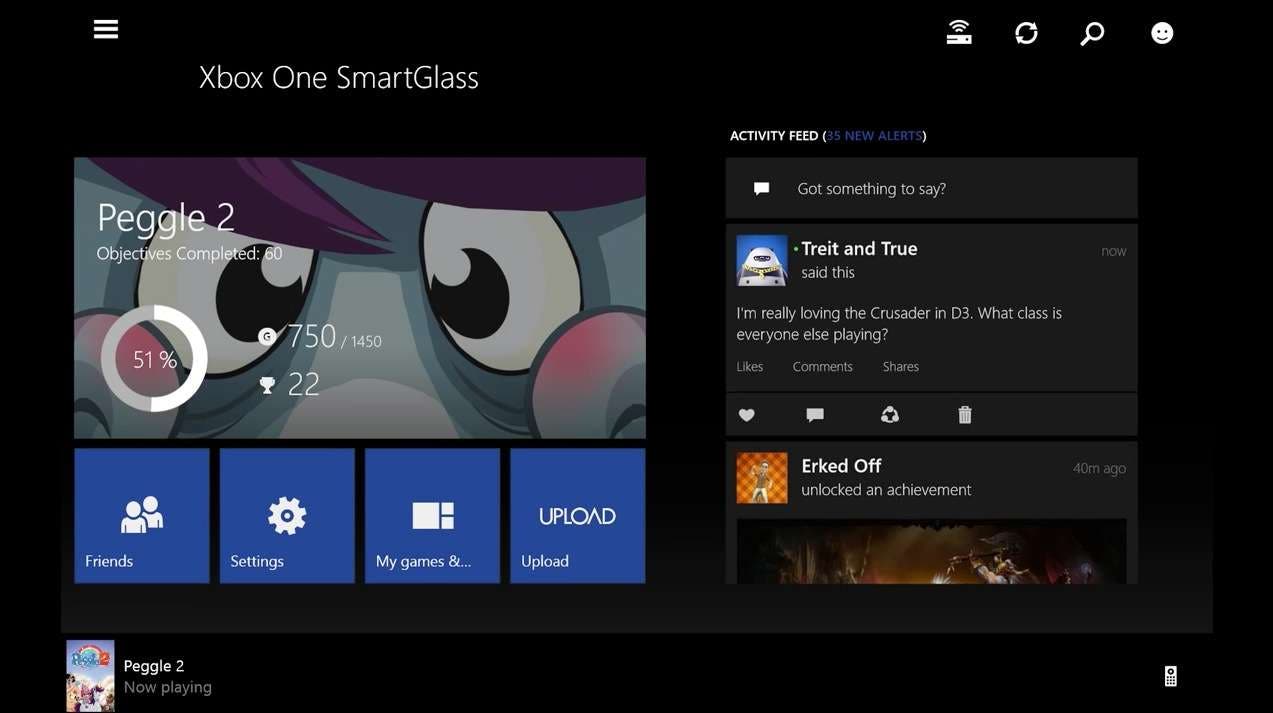
Task: Click the 'unlocked an achievement' text
Action: click(x=886, y=490)
